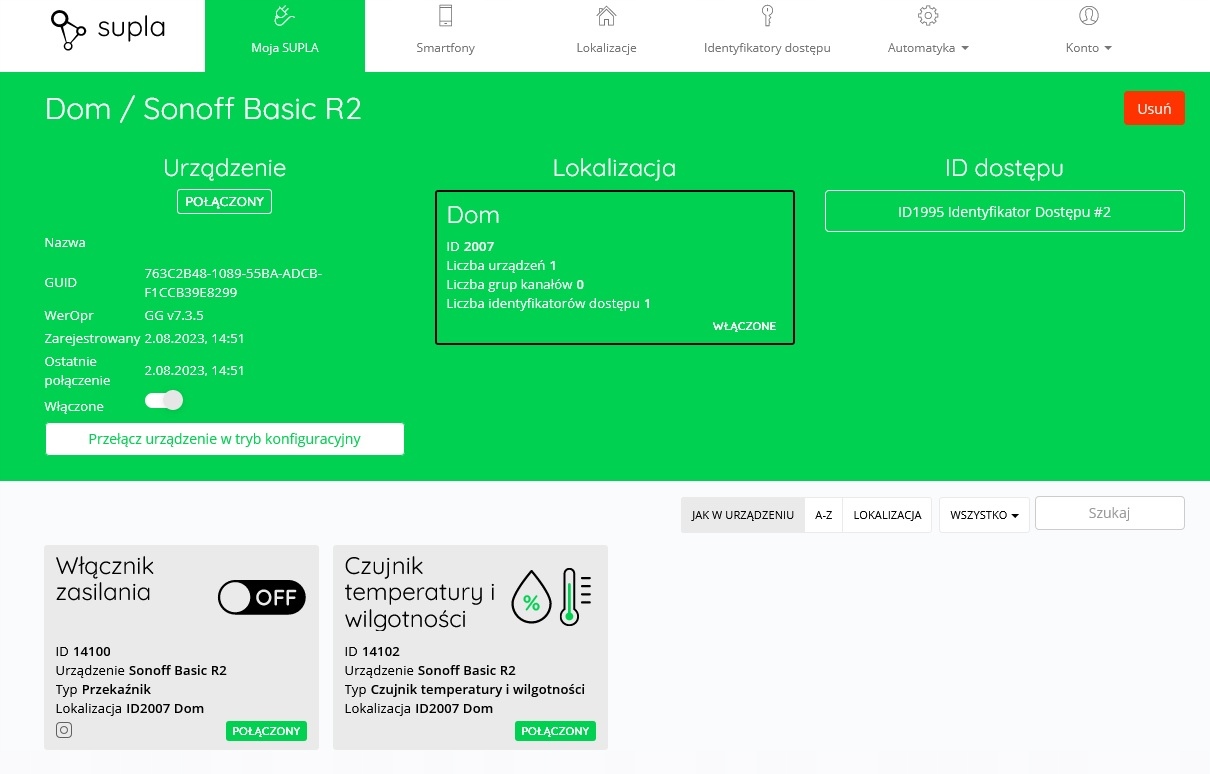1210x774 pixels.
Task: Sort channels by LOKALIZACJA
Action: pos(887,515)
